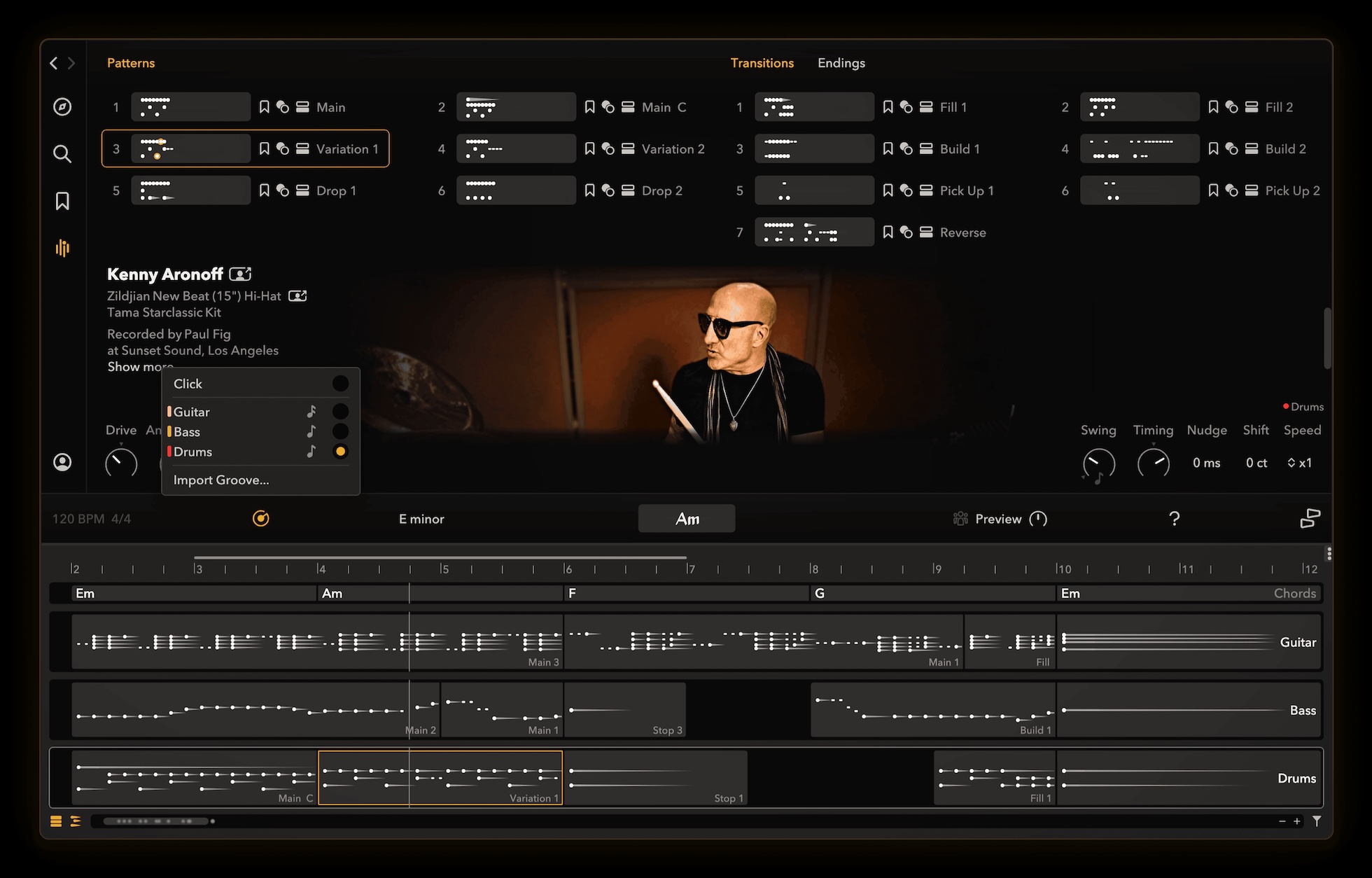Toggle the note icon on Bass row
The width and height of the screenshot is (1372, 878).
pos(311,431)
